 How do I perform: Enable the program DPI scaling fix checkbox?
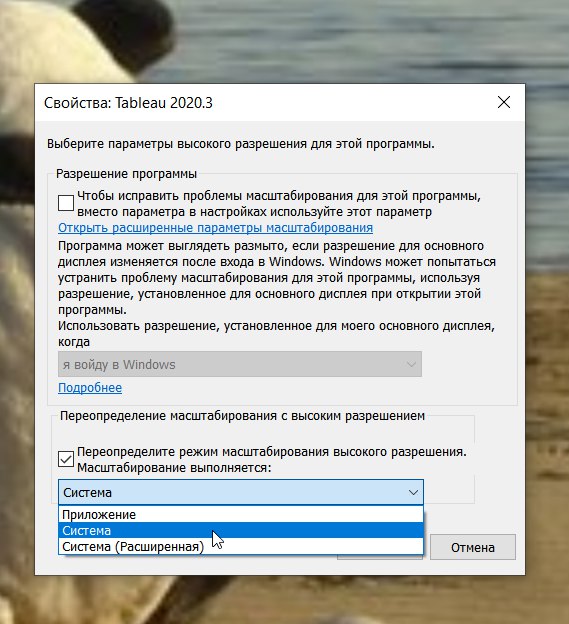pos(66,203)
